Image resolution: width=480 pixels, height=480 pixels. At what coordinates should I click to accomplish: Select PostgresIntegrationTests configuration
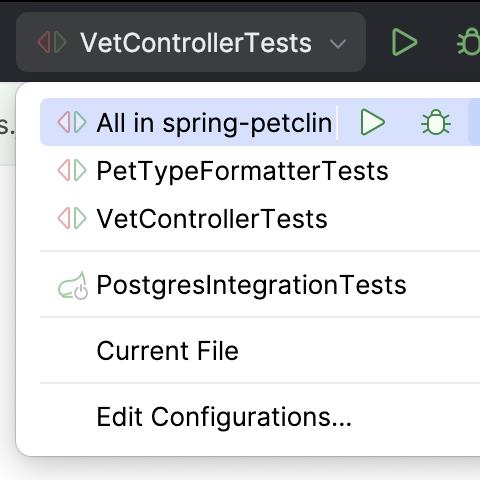(252, 286)
